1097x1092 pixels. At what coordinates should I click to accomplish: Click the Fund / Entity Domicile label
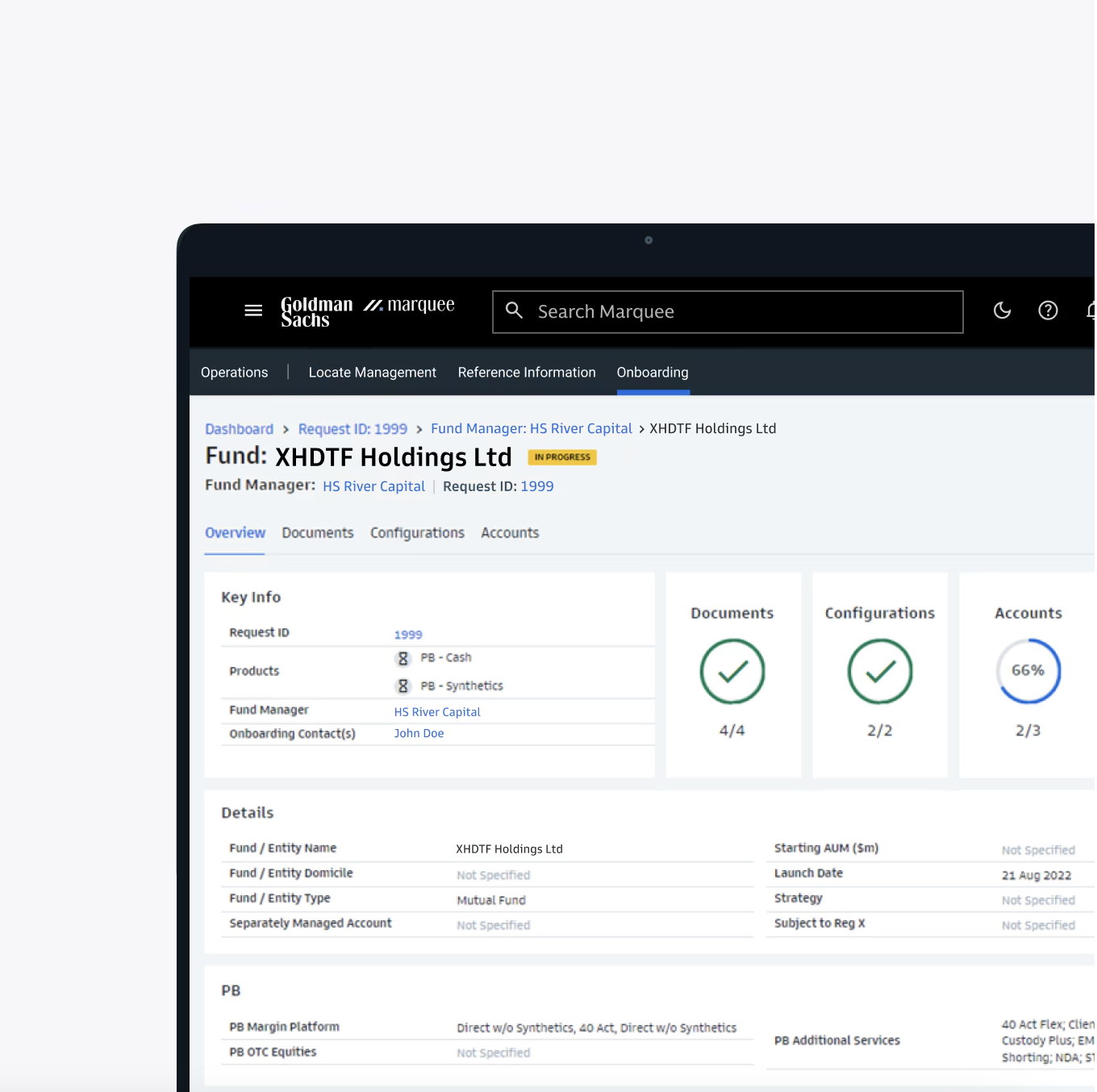(291, 873)
